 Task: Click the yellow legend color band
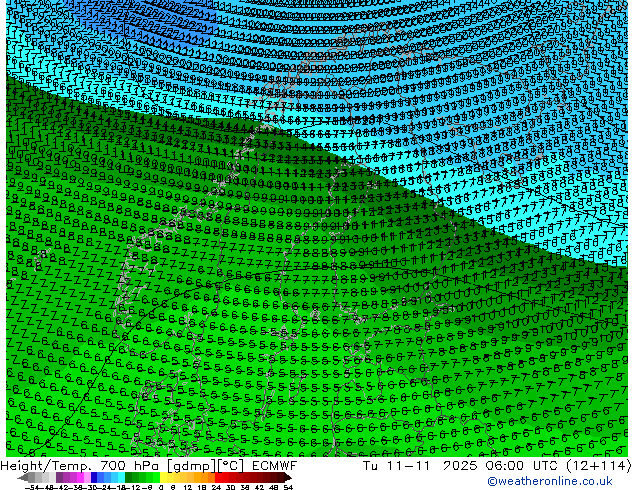point(163,477)
